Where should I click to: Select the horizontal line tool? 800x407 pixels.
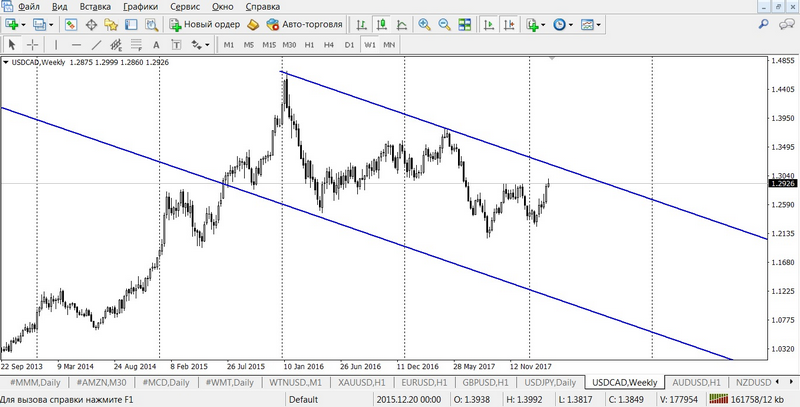pos(75,44)
